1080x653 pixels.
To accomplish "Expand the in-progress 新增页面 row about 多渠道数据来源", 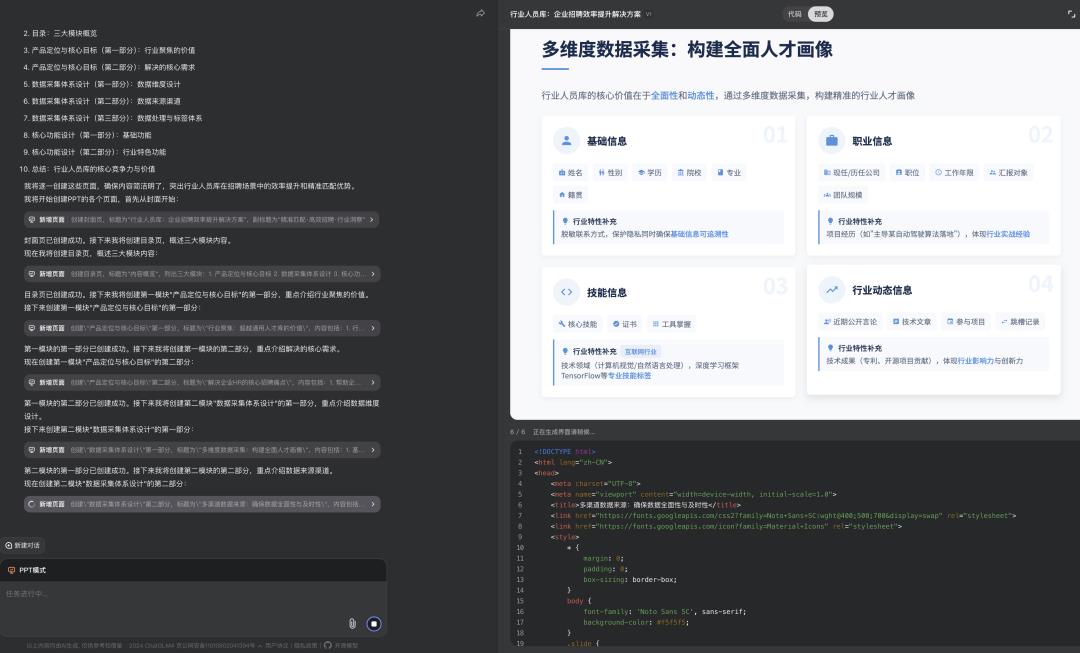I will [202, 504].
